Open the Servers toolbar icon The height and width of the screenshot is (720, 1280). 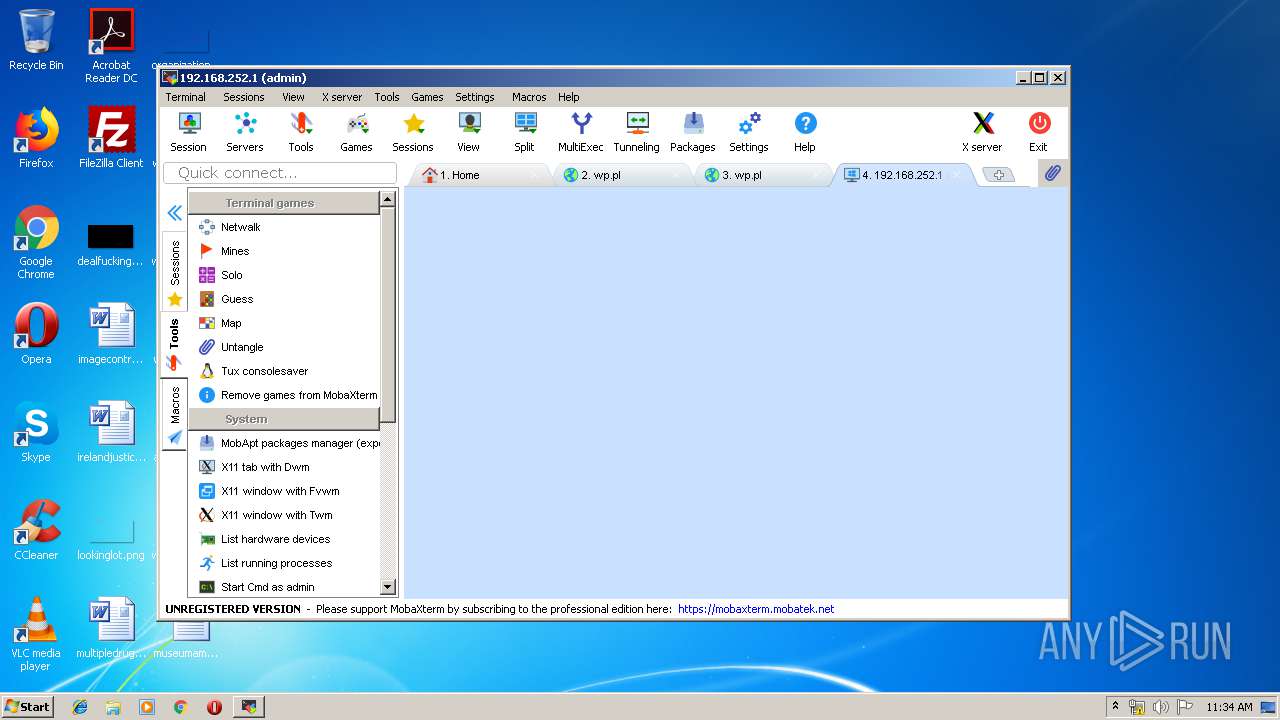point(245,132)
